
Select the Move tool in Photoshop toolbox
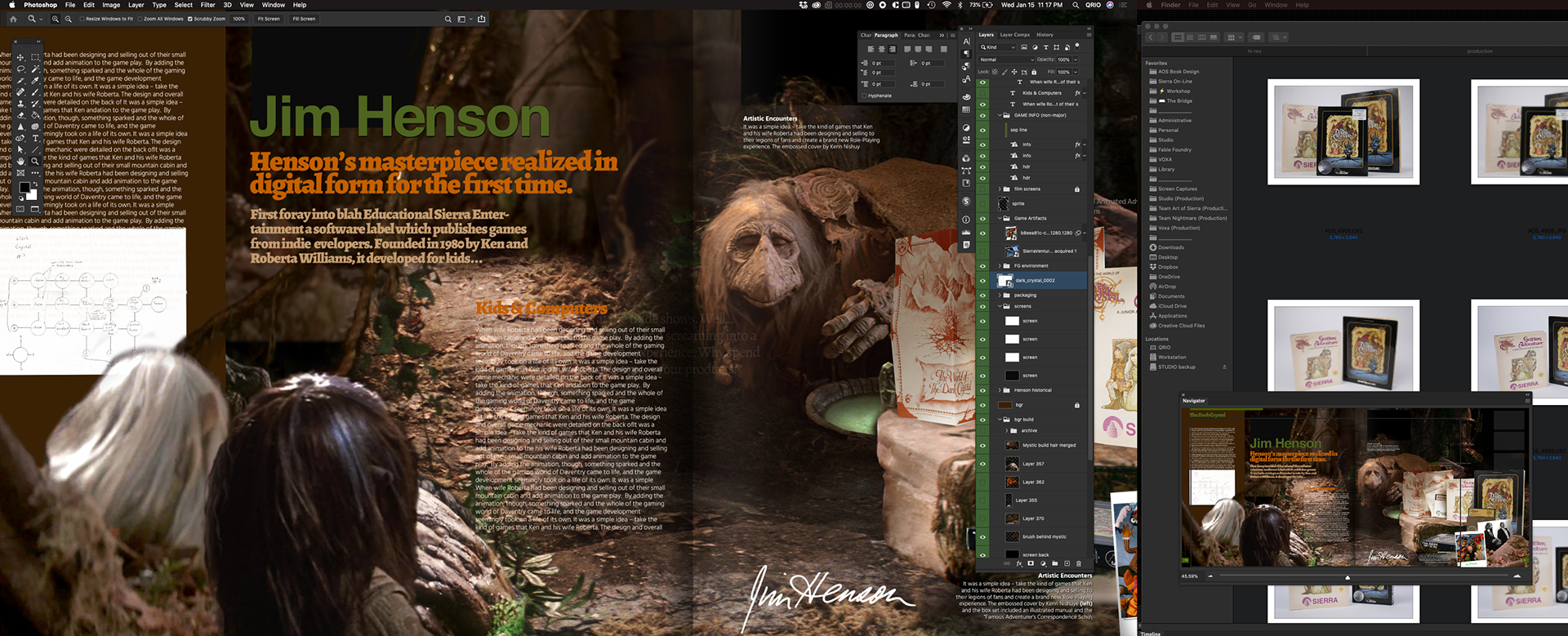20,57
